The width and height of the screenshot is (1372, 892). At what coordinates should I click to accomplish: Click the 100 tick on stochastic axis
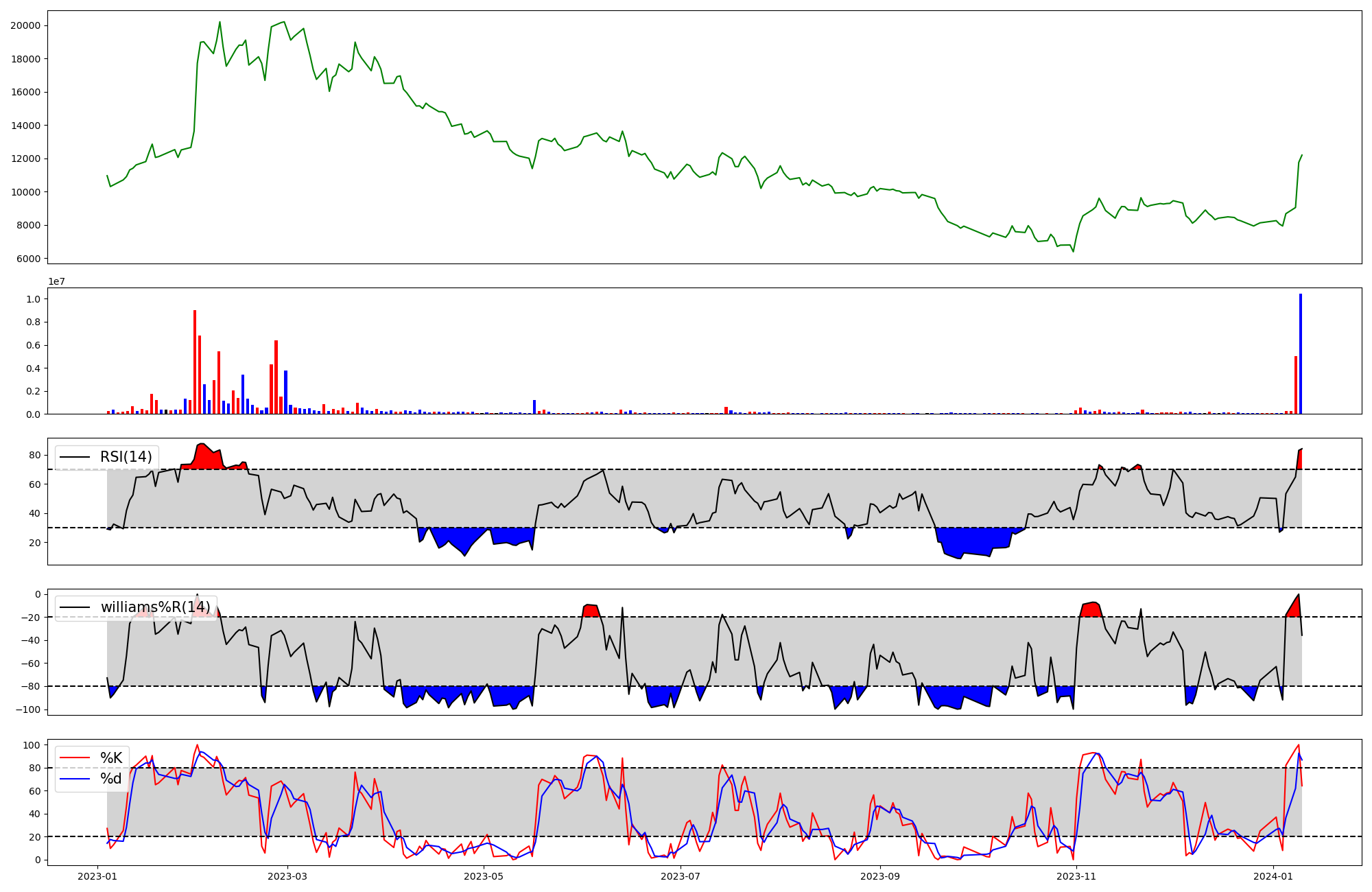click(31, 745)
